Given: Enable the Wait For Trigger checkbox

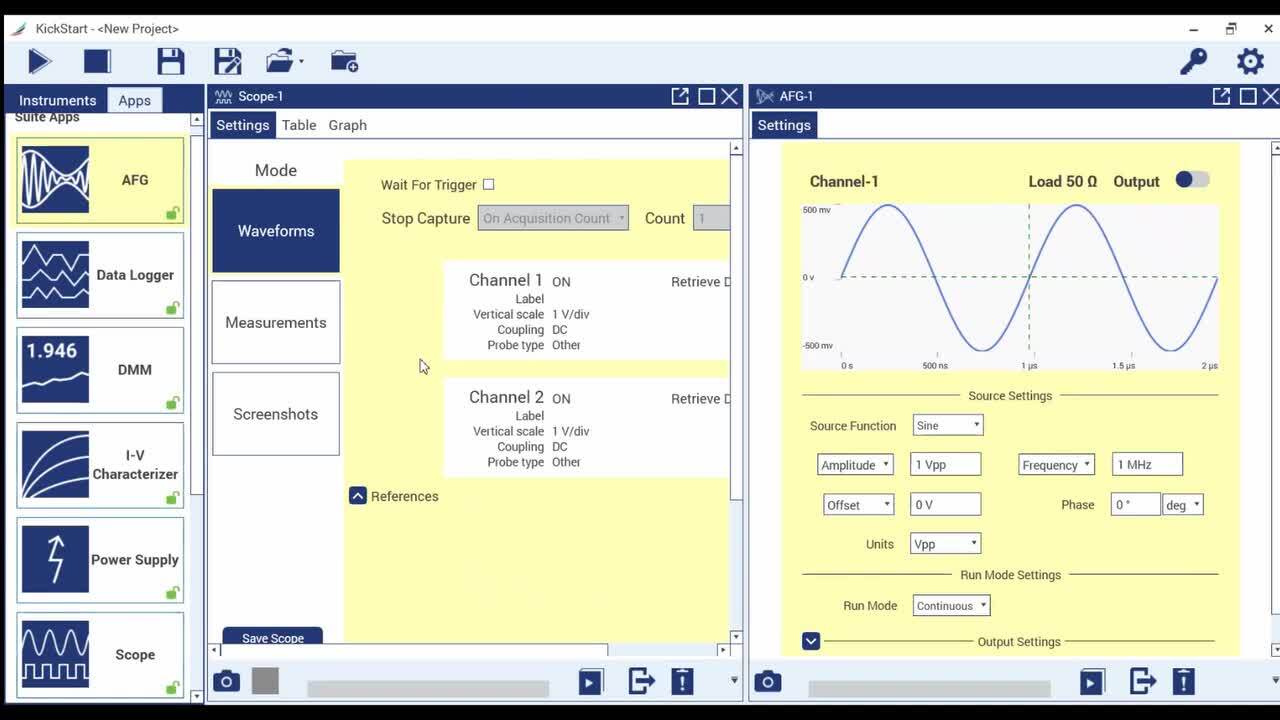Looking at the screenshot, I should (x=488, y=185).
